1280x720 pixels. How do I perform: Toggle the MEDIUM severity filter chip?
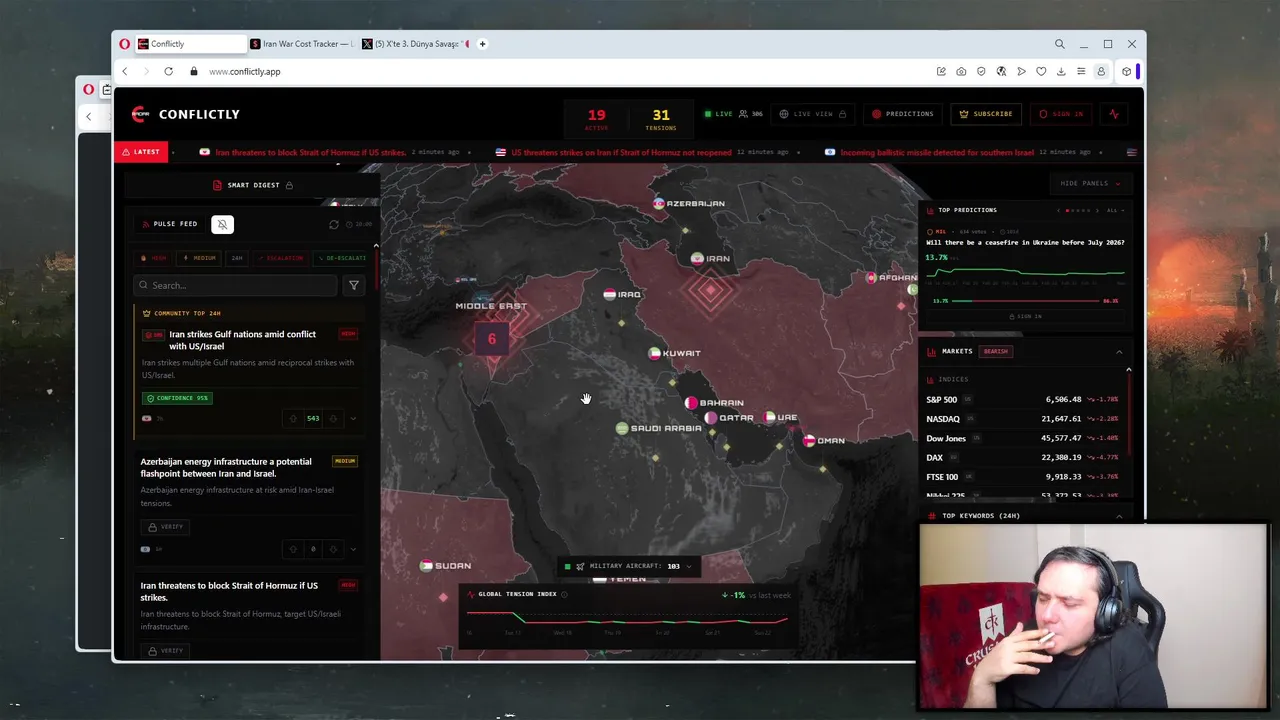point(200,258)
